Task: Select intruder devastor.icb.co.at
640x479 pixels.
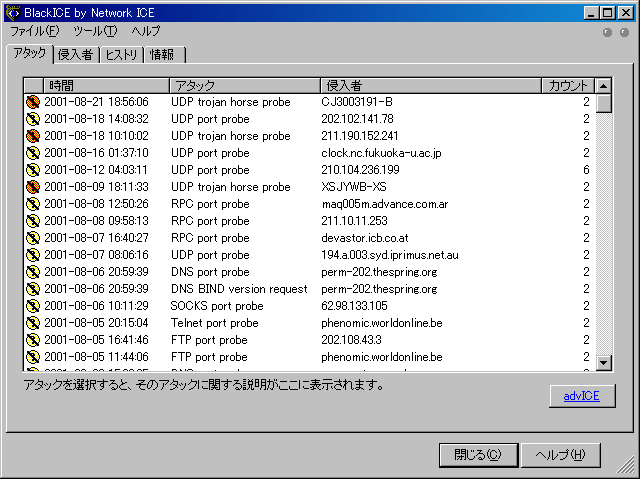Action: pos(365,237)
